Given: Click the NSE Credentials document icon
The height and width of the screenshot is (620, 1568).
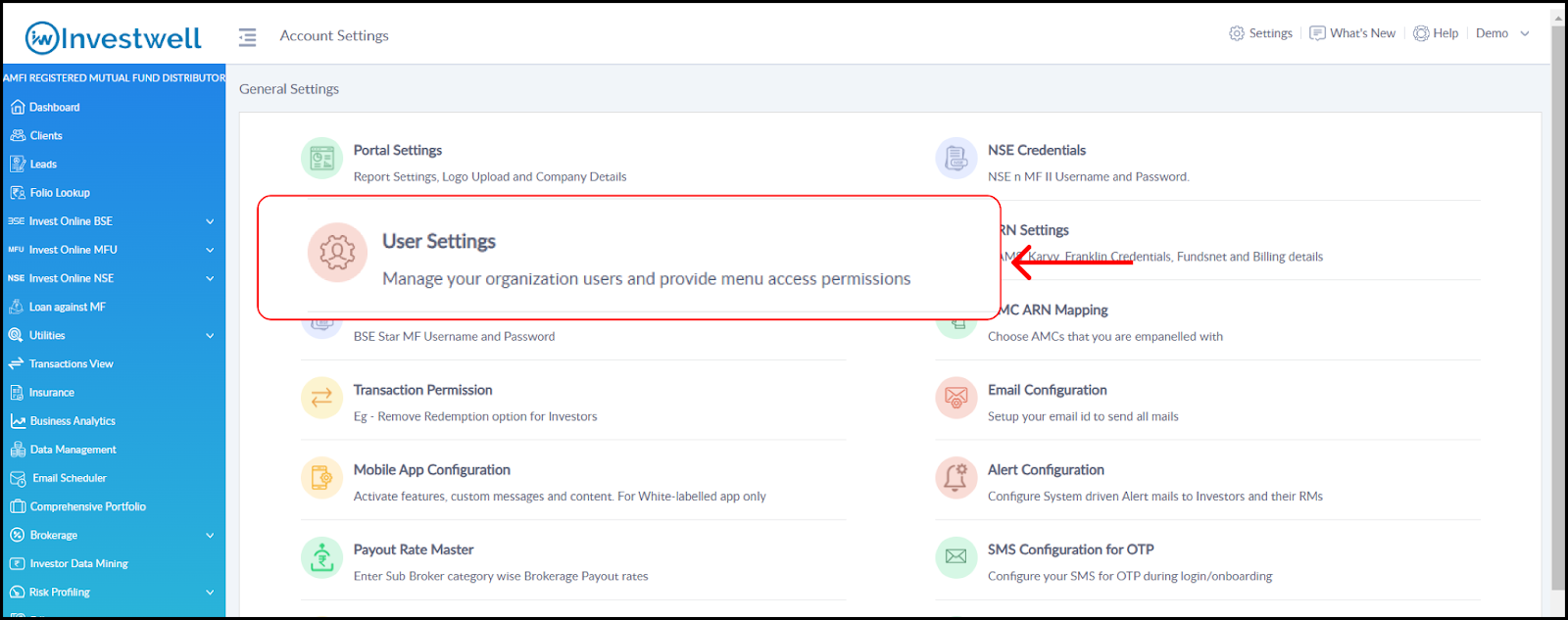Looking at the screenshot, I should click(x=956, y=159).
